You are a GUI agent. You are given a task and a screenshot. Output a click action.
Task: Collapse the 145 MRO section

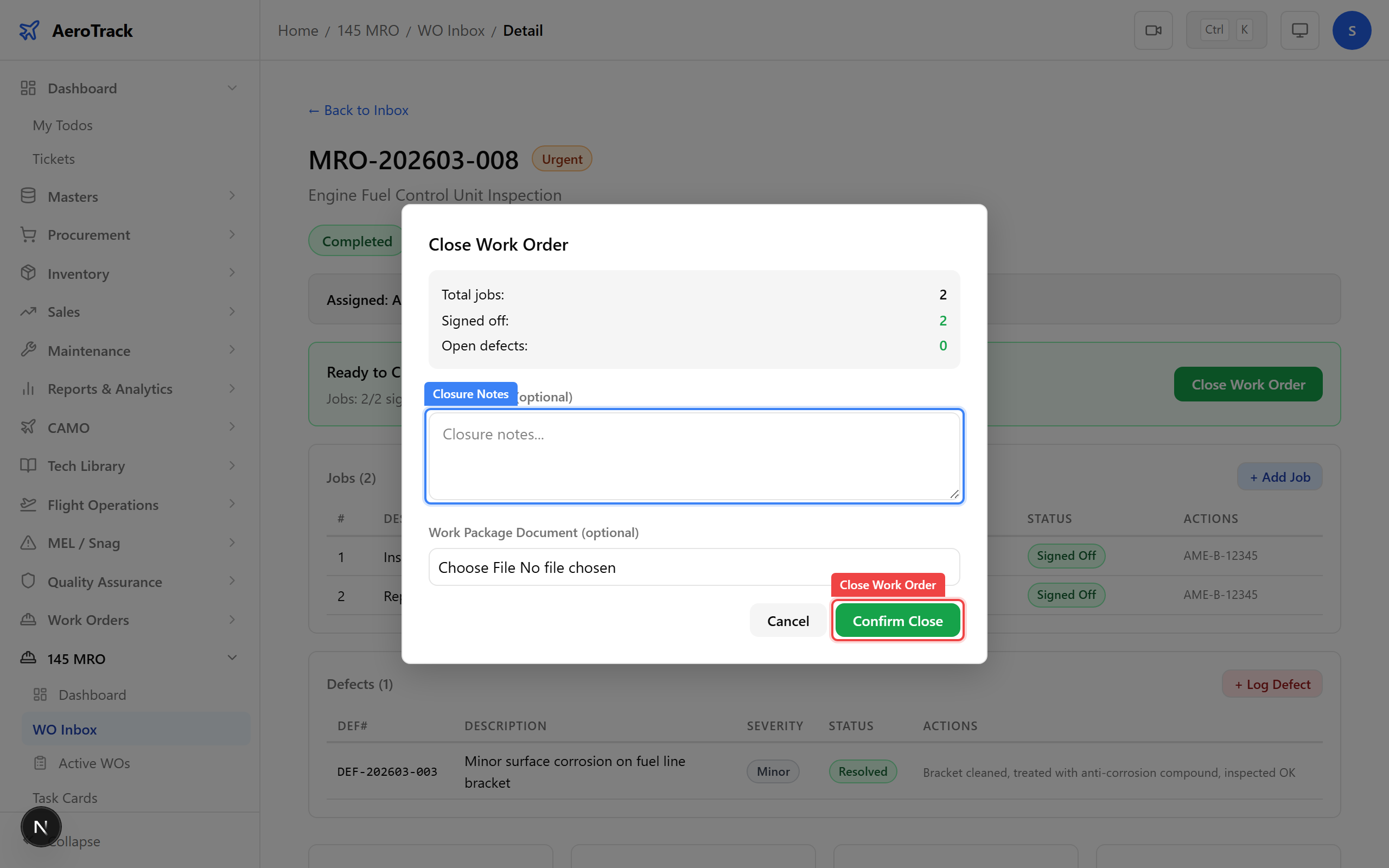[x=232, y=658]
